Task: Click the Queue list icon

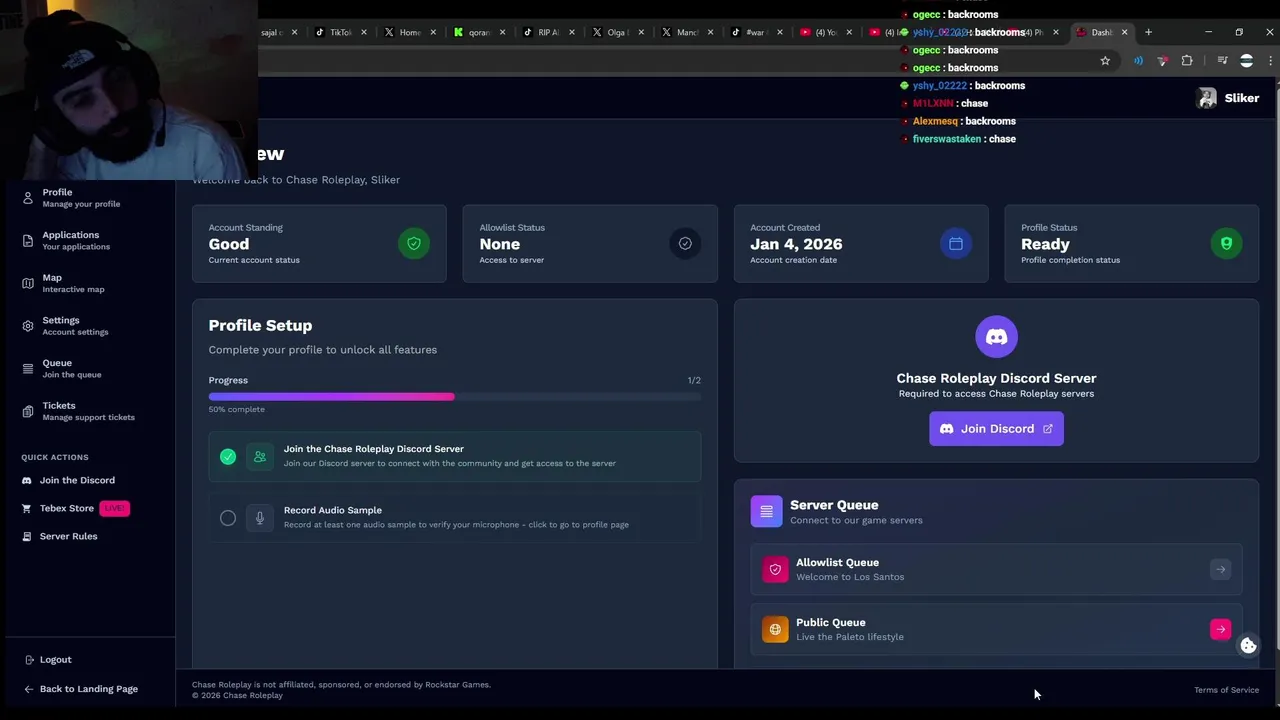Action: [x=28, y=369]
